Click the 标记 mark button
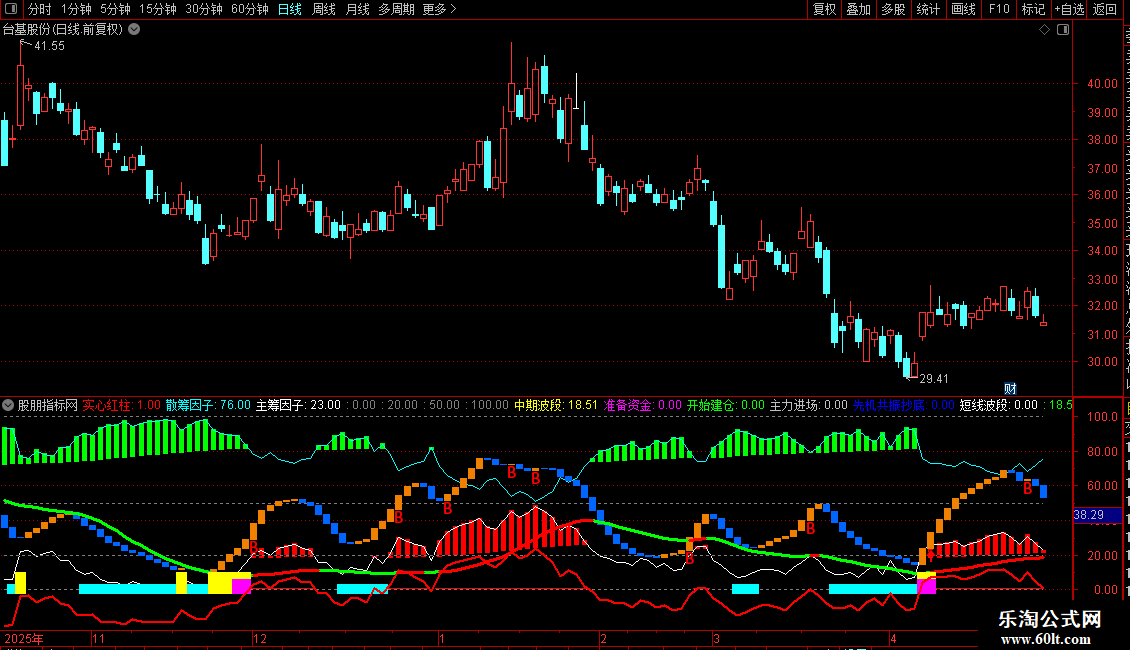The image size is (1130, 650). point(1033,9)
